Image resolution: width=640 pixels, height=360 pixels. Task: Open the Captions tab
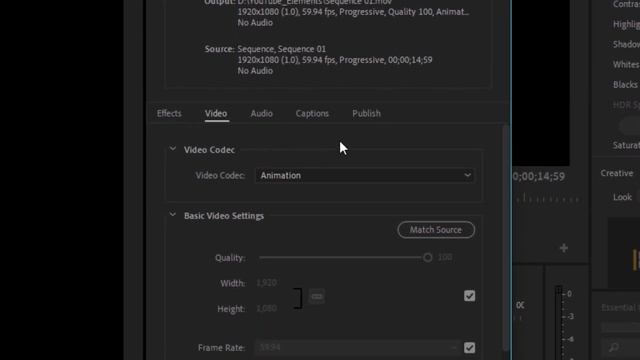point(312,113)
